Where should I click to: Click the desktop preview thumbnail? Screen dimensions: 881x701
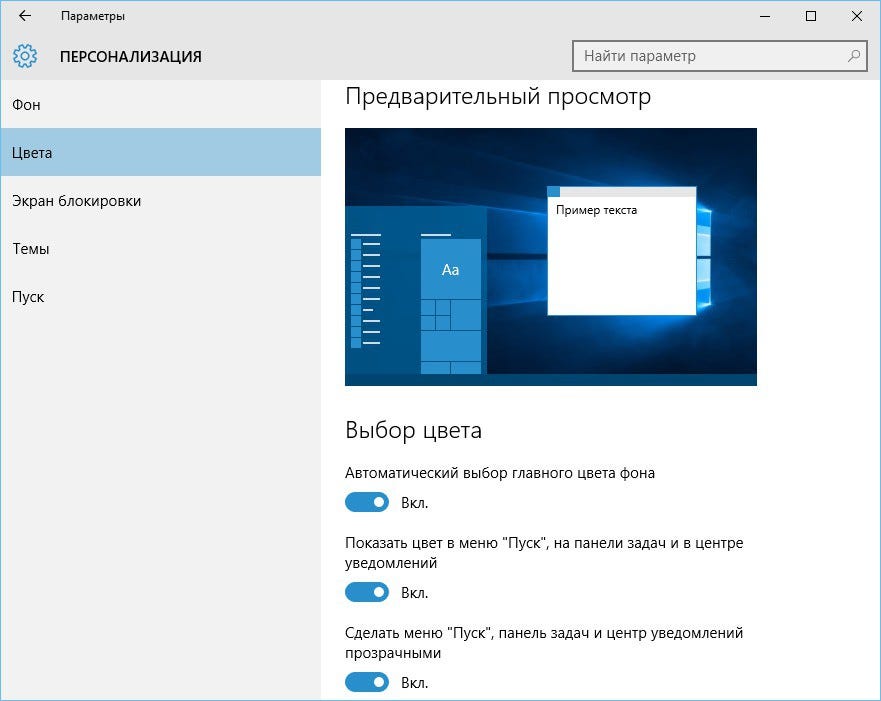pos(551,257)
